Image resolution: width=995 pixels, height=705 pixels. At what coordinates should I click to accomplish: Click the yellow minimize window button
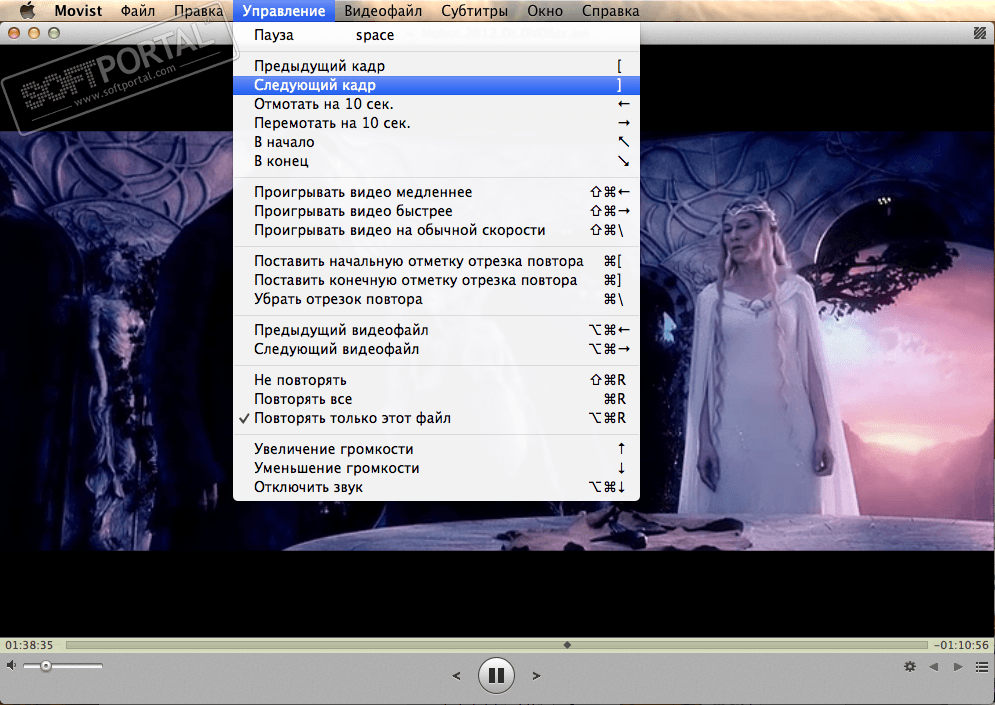34,33
